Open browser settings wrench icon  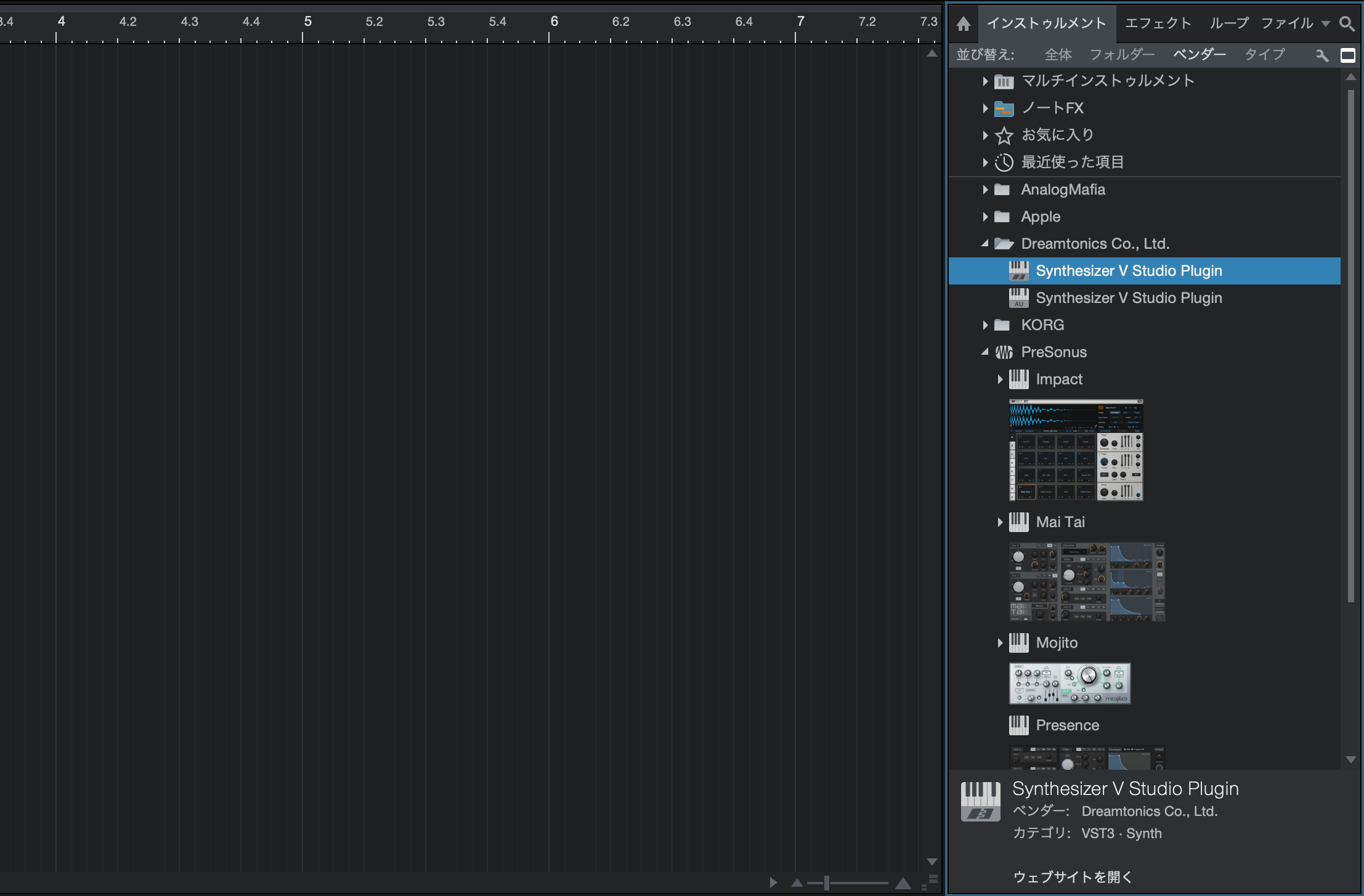(1321, 55)
